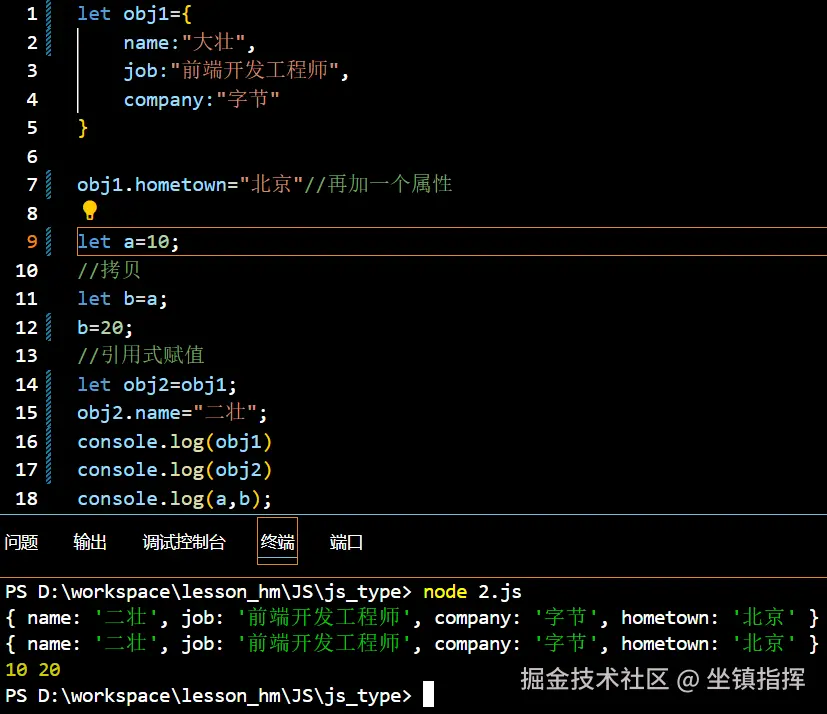Click the //引用式赋值 comment line
This screenshot has height=714, width=827.
[x=140, y=355]
